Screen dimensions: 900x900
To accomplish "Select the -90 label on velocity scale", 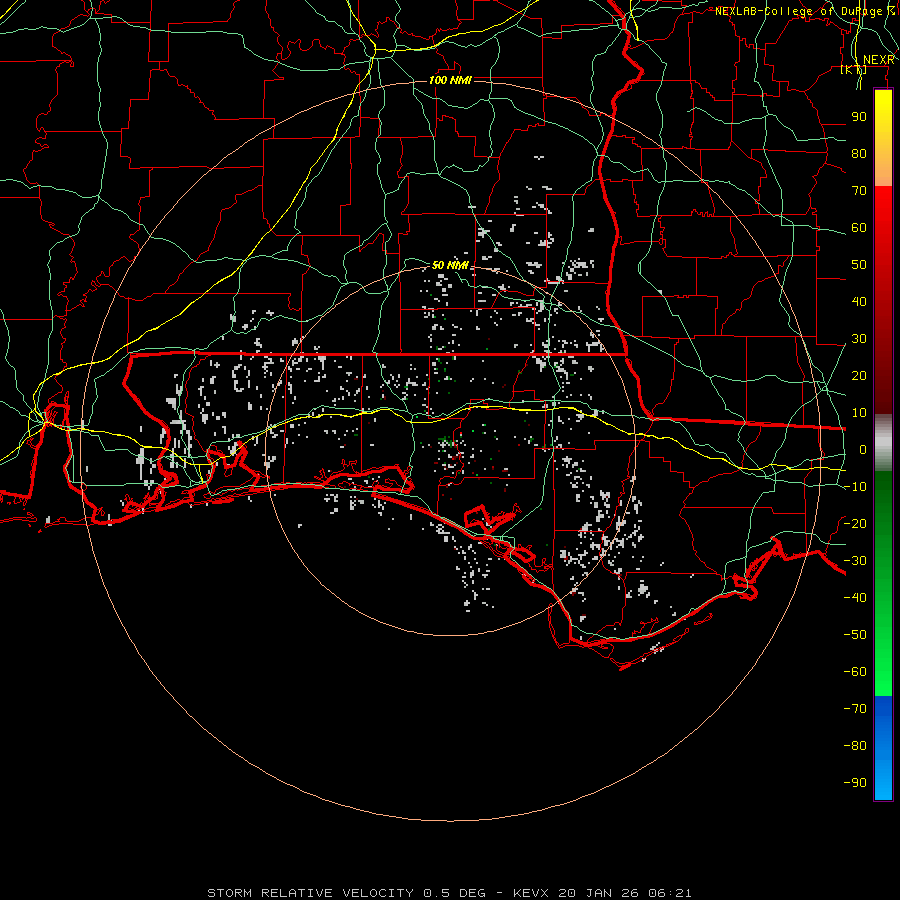I will click(855, 783).
